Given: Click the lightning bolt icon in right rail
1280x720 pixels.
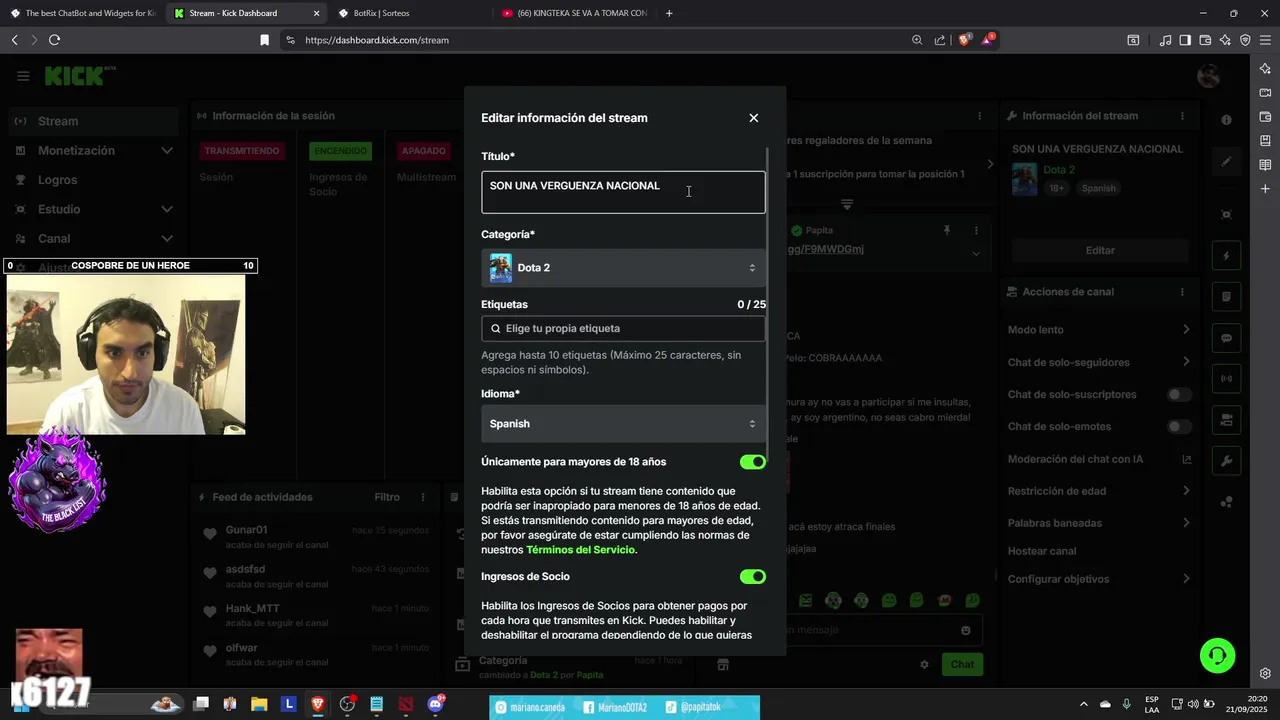Looking at the screenshot, I should [1227, 256].
